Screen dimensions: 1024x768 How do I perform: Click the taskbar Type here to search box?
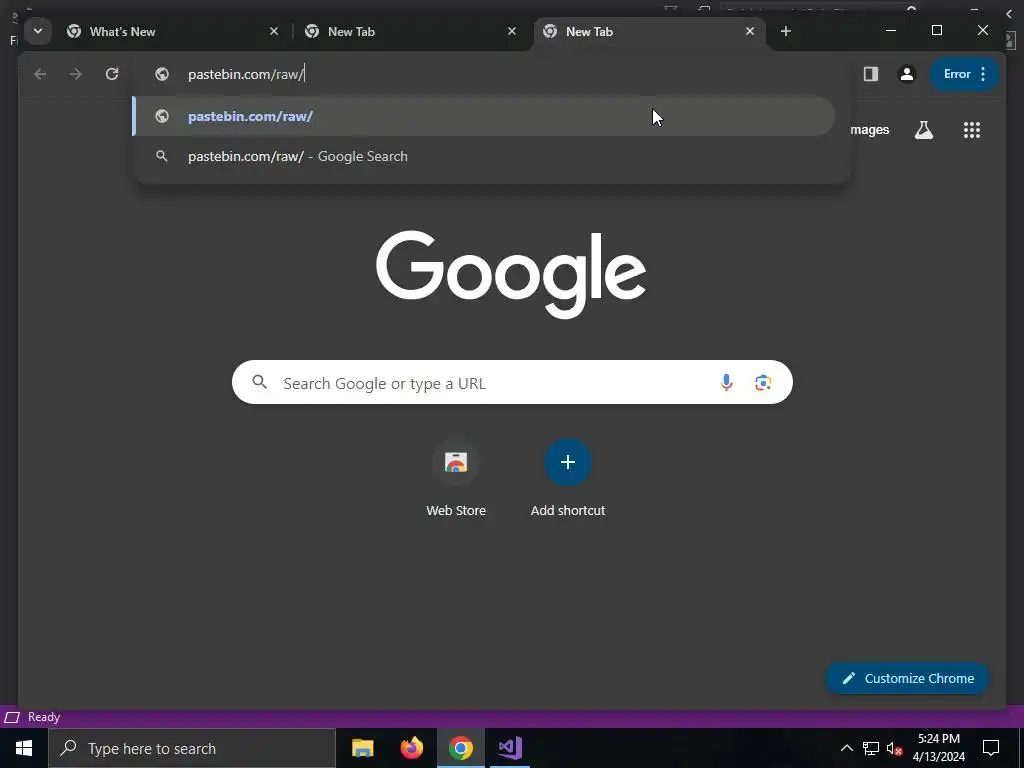click(191, 748)
